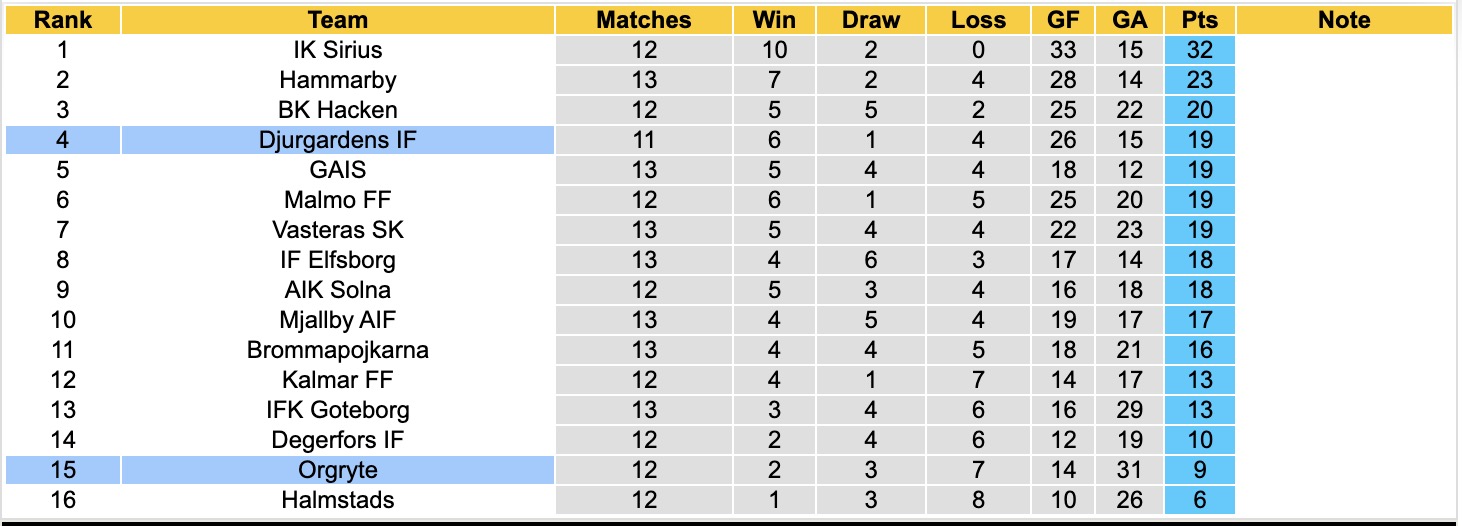Open the IK Sirius team row
The image size is (1462, 526).
point(729,50)
